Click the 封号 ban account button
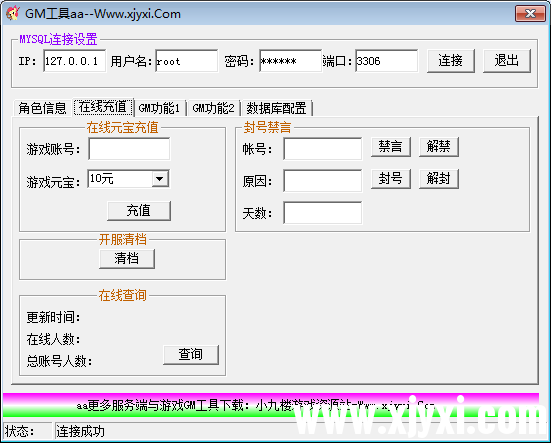 391,179
